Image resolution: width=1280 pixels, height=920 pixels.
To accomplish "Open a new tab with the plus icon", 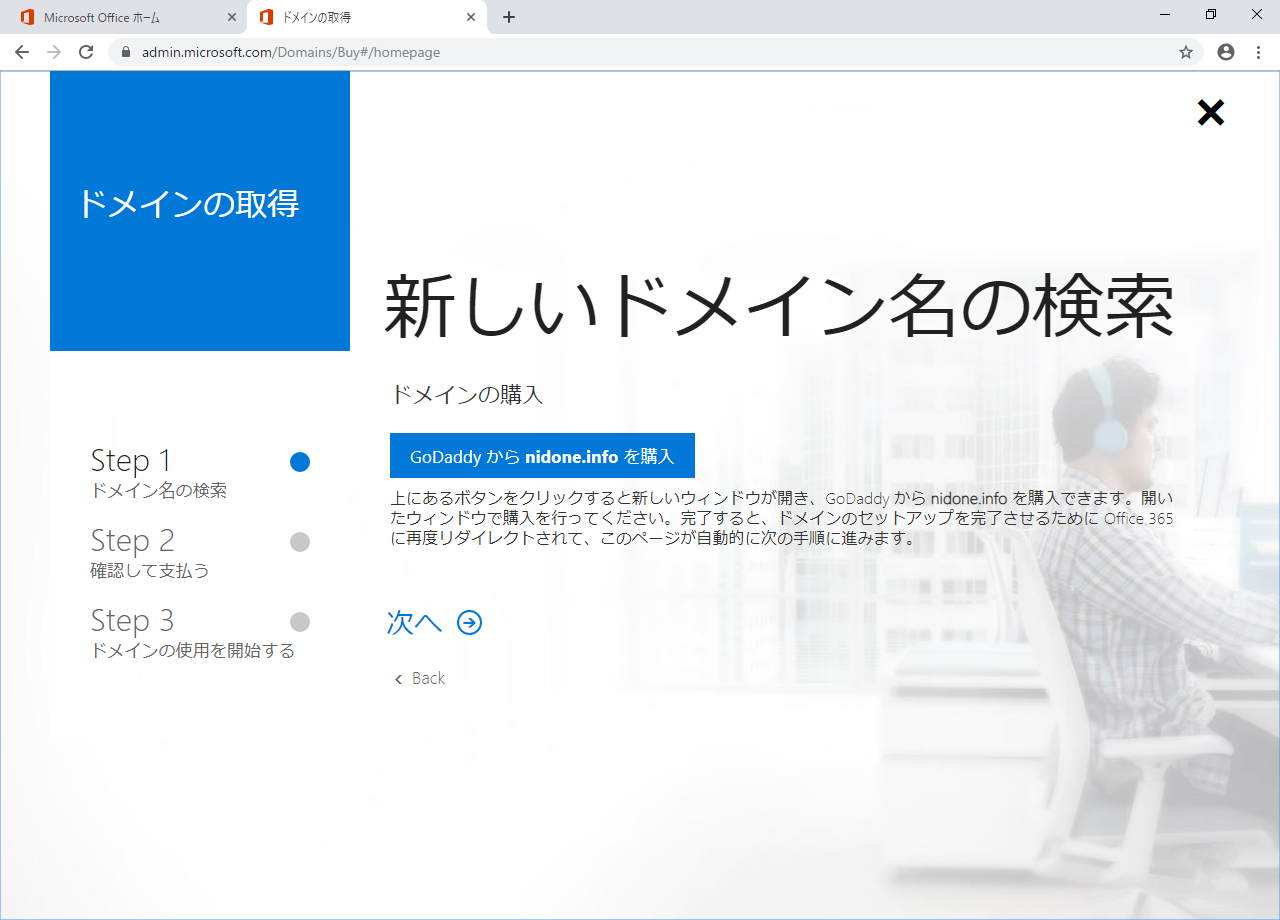I will pos(509,17).
